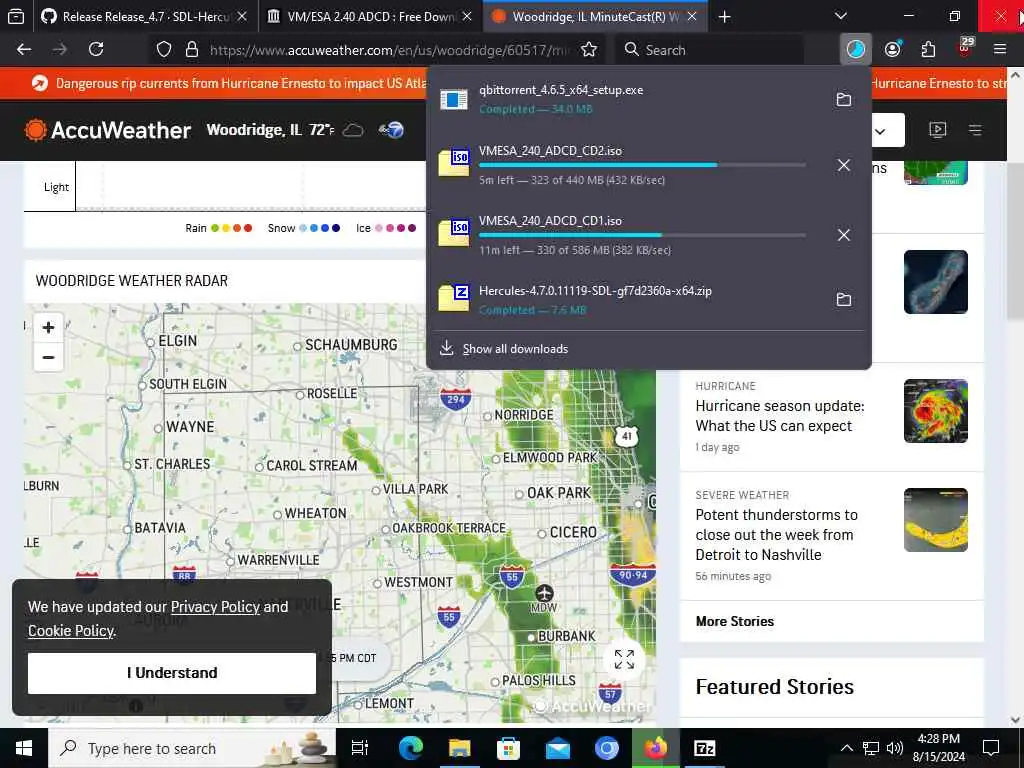Open the Firefox View icon

click(16, 16)
